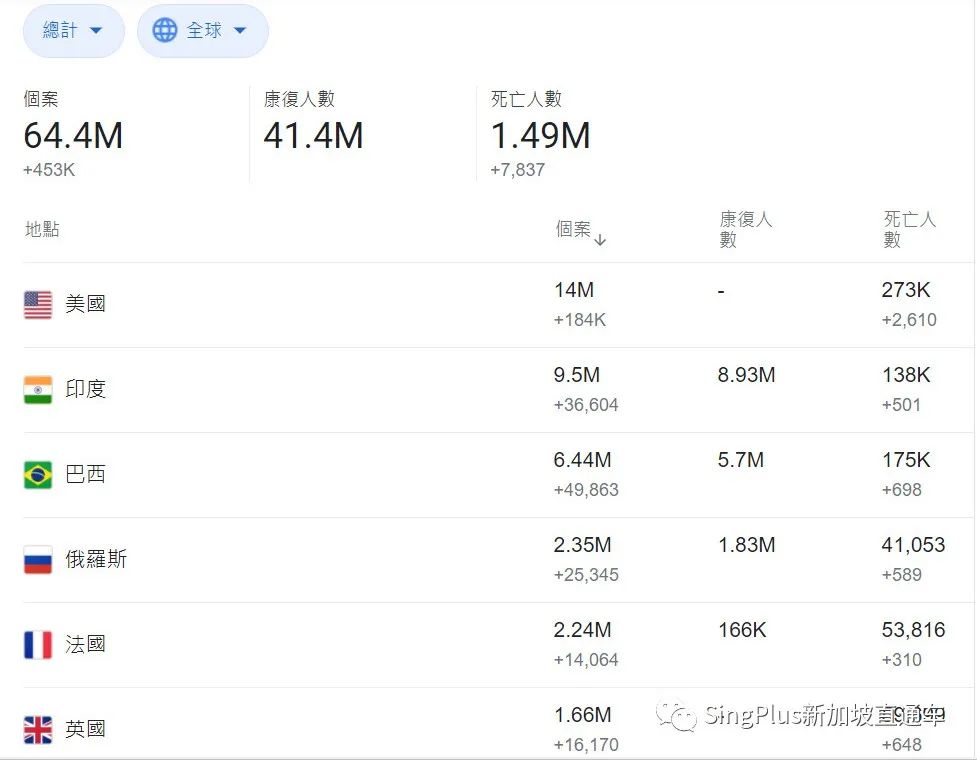Select the 俄羅斯 country name
This screenshot has height=760, width=977.
point(96,559)
